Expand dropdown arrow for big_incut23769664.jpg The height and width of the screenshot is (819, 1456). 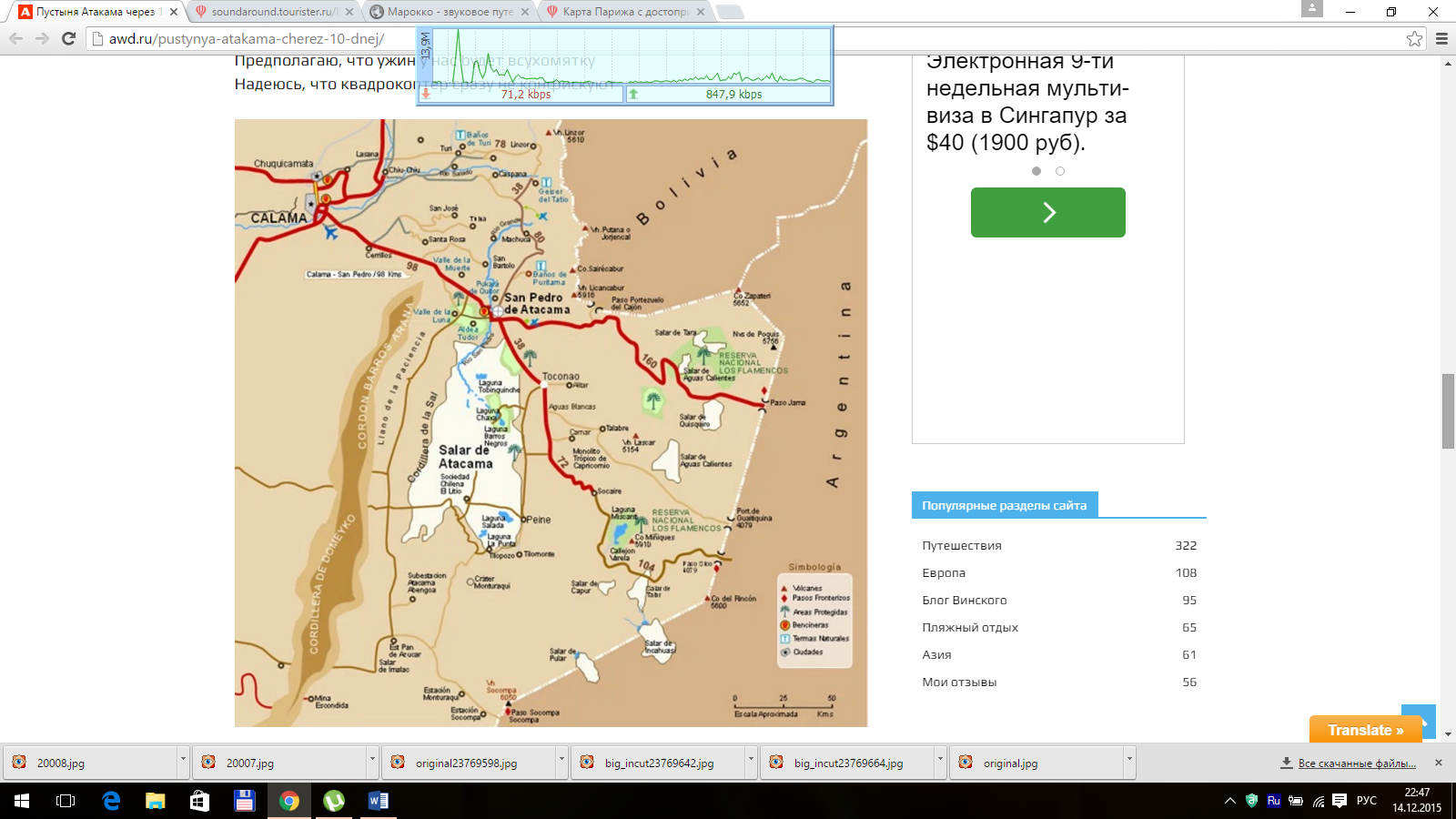pos(940,763)
